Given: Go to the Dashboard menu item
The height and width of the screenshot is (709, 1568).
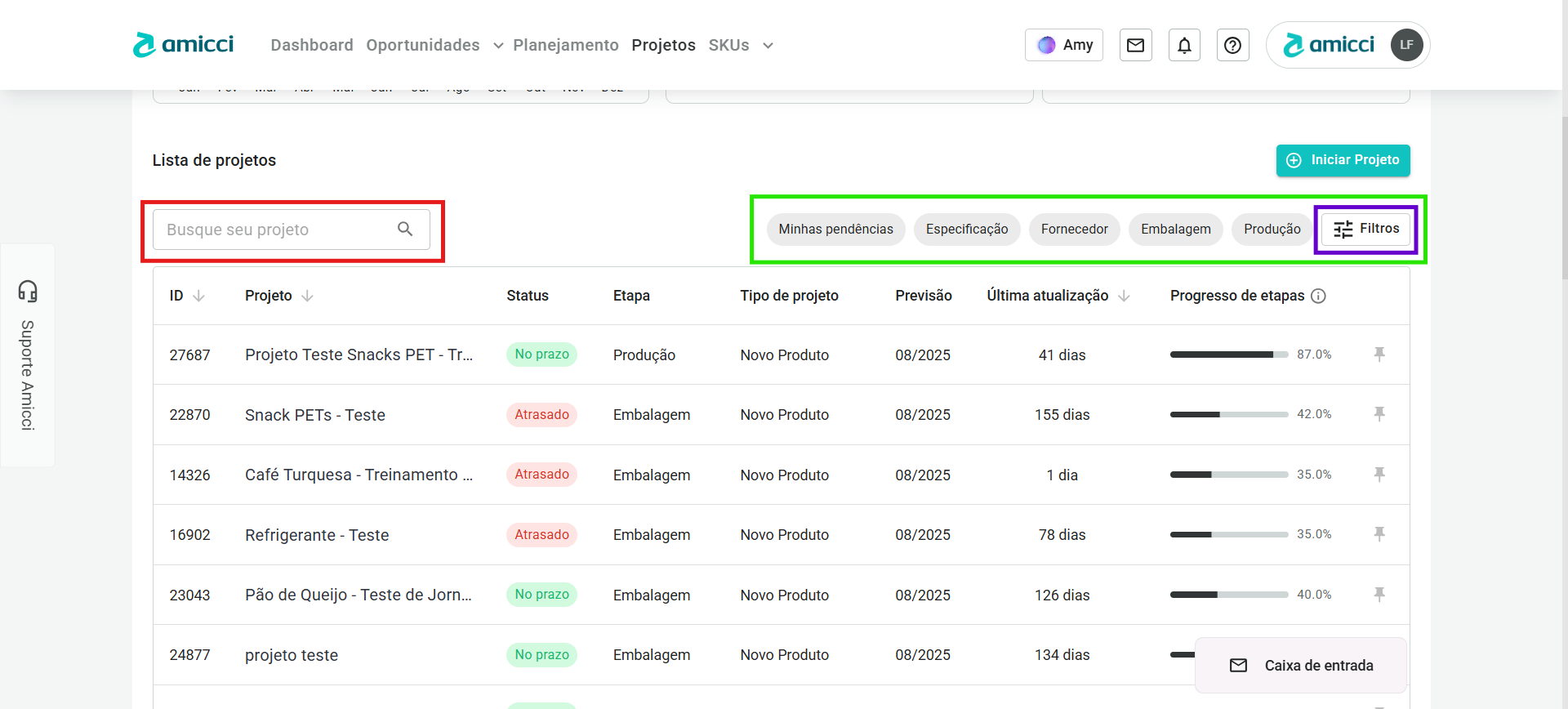Looking at the screenshot, I should click(x=312, y=46).
